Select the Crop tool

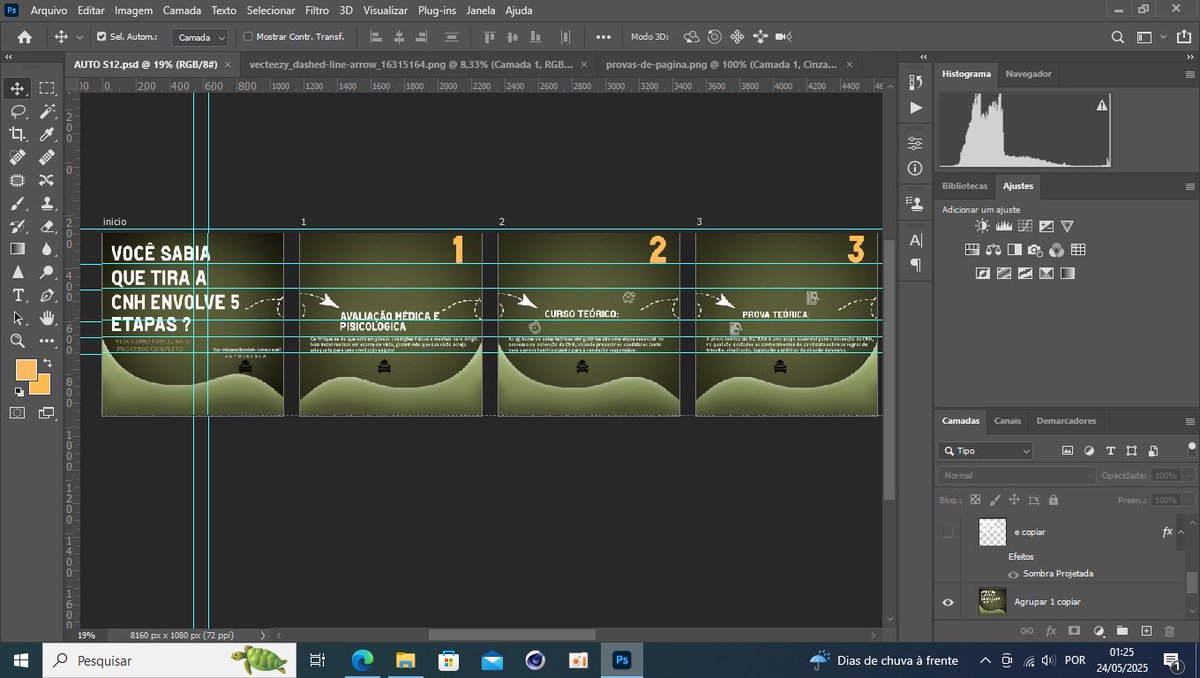(18, 134)
